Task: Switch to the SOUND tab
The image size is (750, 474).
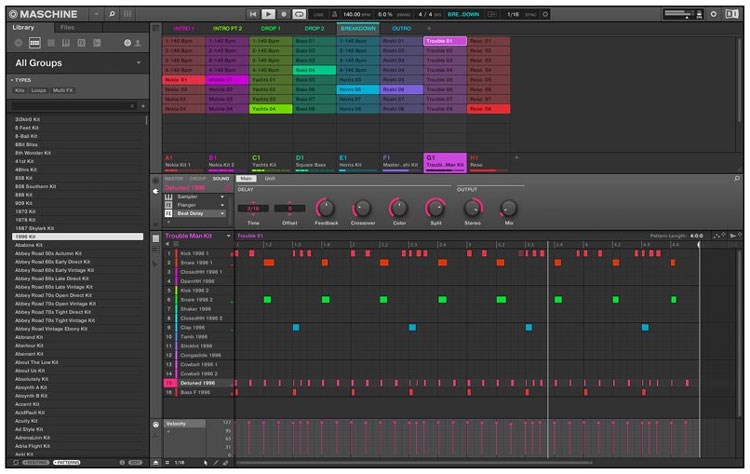Action: coord(221,179)
